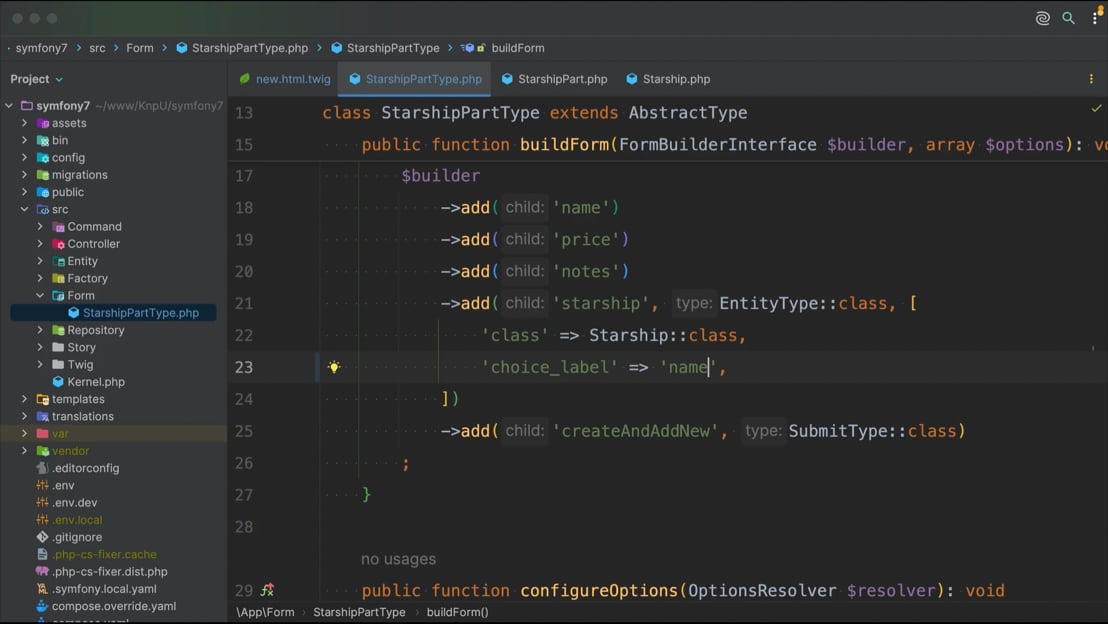This screenshot has height=624, width=1108.
Task: Select the .env.local file in the tree
Action: coord(76,520)
